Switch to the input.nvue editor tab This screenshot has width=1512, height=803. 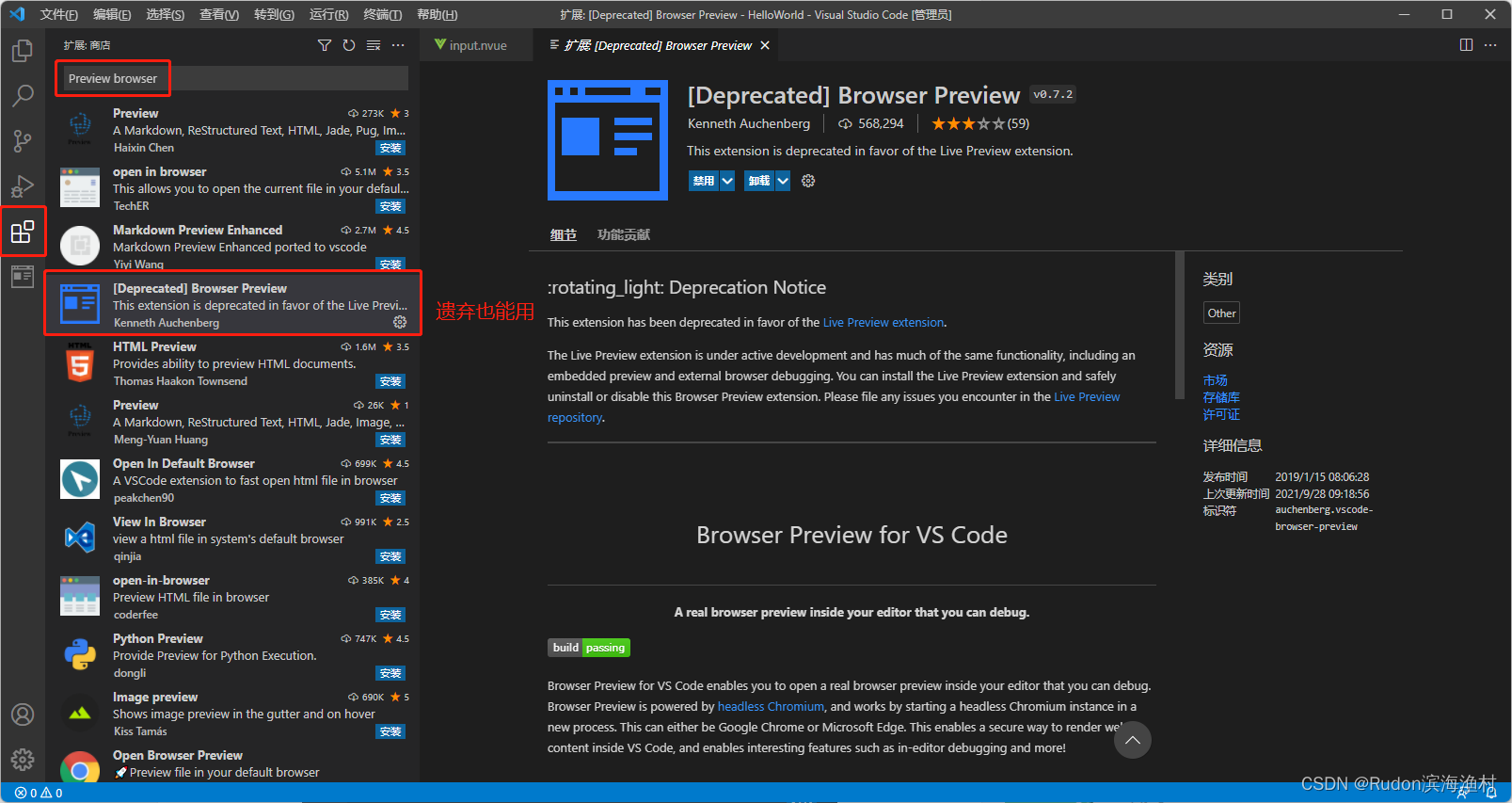pos(477,45)
